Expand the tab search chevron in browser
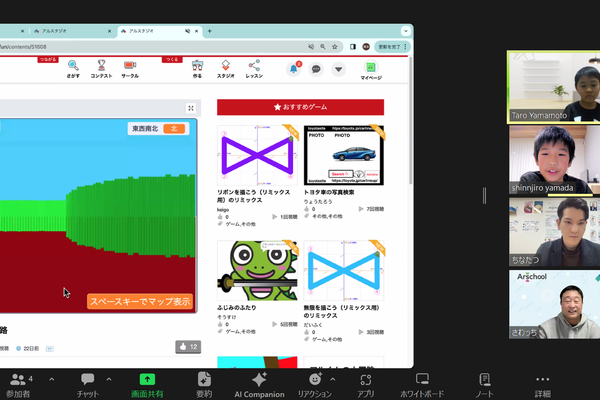Viewport: 600px width, 400px height. 406,31
